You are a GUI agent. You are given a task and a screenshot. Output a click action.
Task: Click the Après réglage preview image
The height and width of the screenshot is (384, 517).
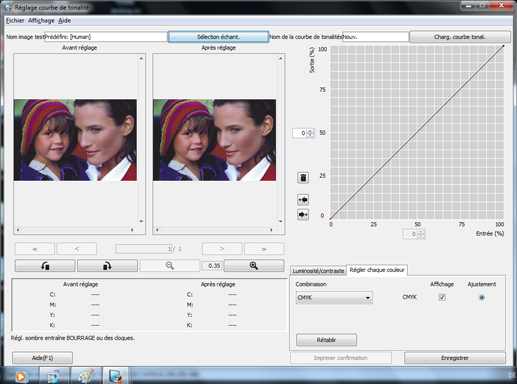tap(214, 140)
